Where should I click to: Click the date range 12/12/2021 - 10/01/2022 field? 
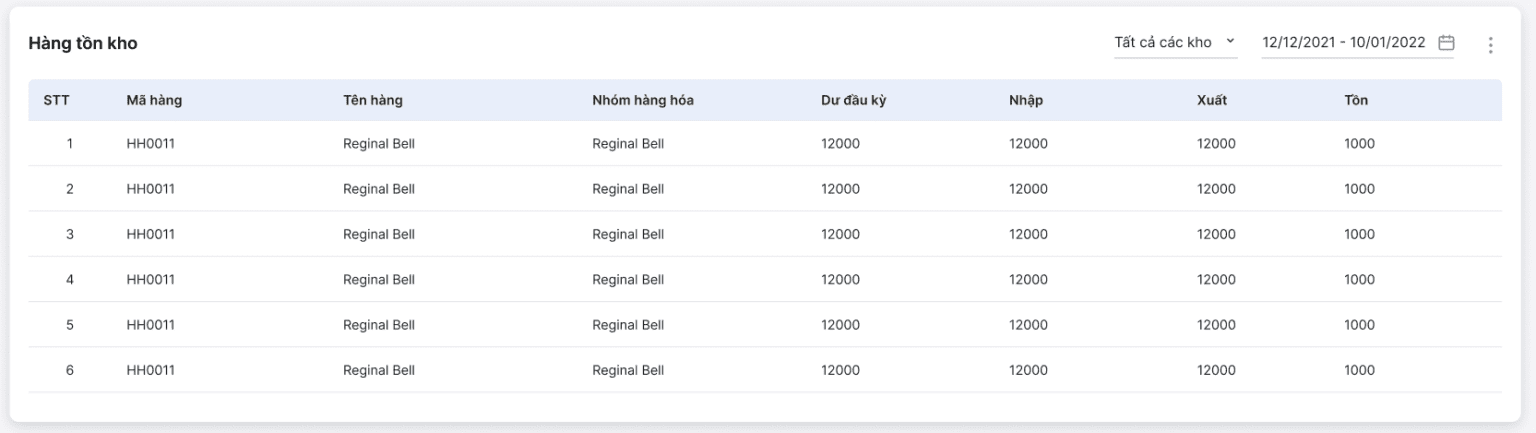tap(1344, 43)
